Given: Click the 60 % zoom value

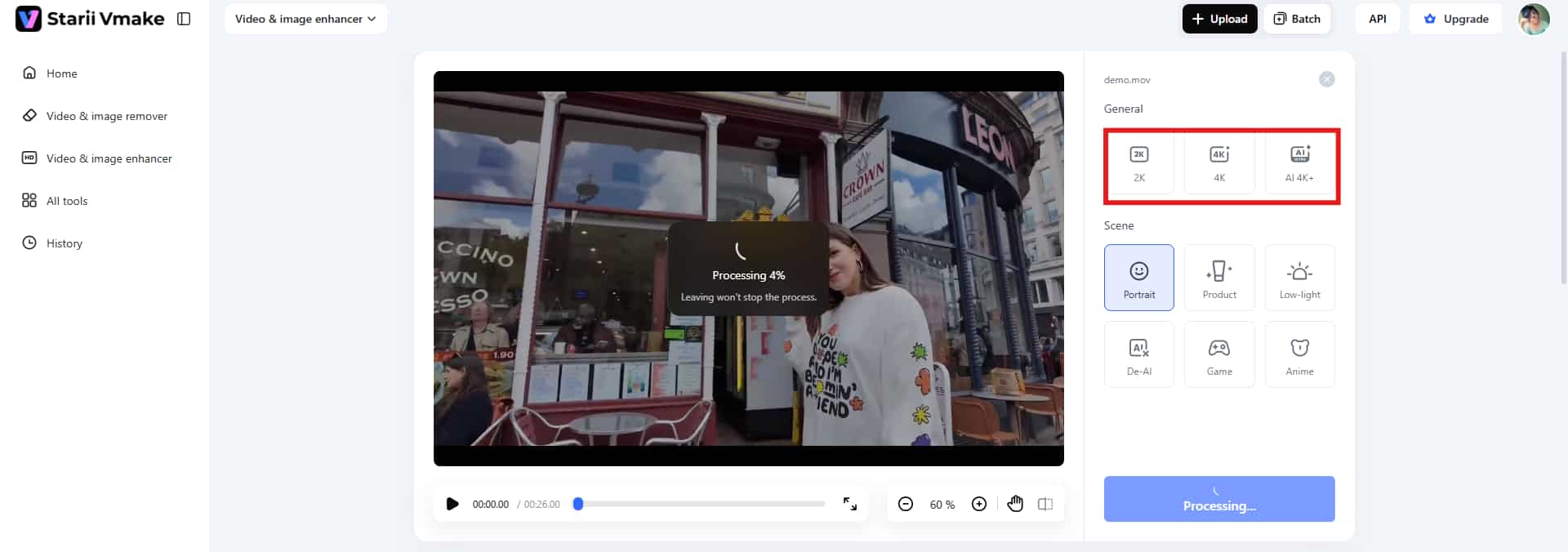Looking at the screenshot, I should click(942, 505).
